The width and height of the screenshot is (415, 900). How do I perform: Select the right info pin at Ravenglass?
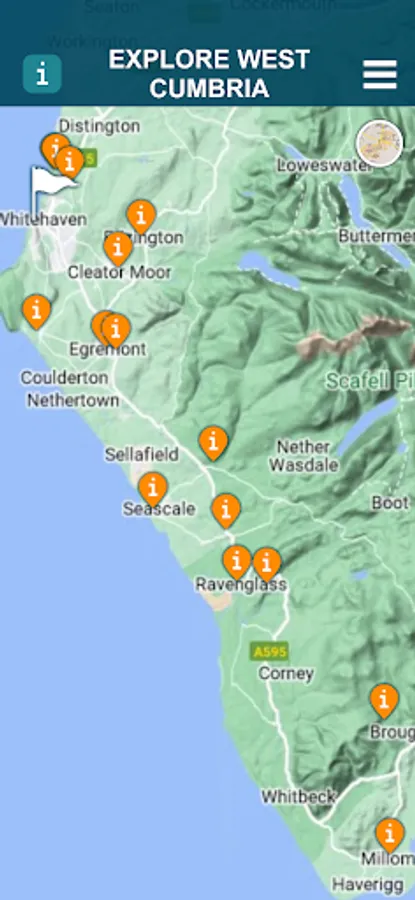point(266,565)
